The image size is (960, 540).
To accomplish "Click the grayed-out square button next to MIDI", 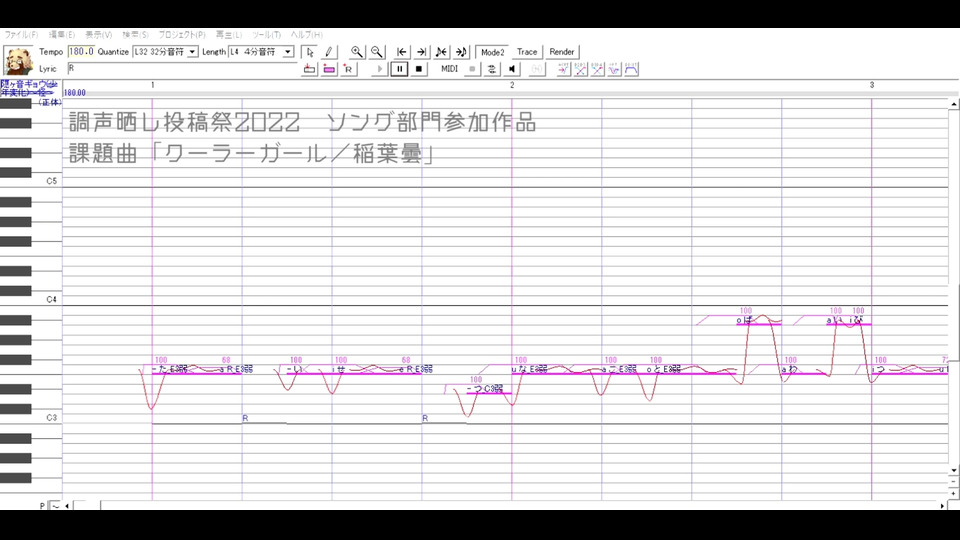I will tap(472, 69).
